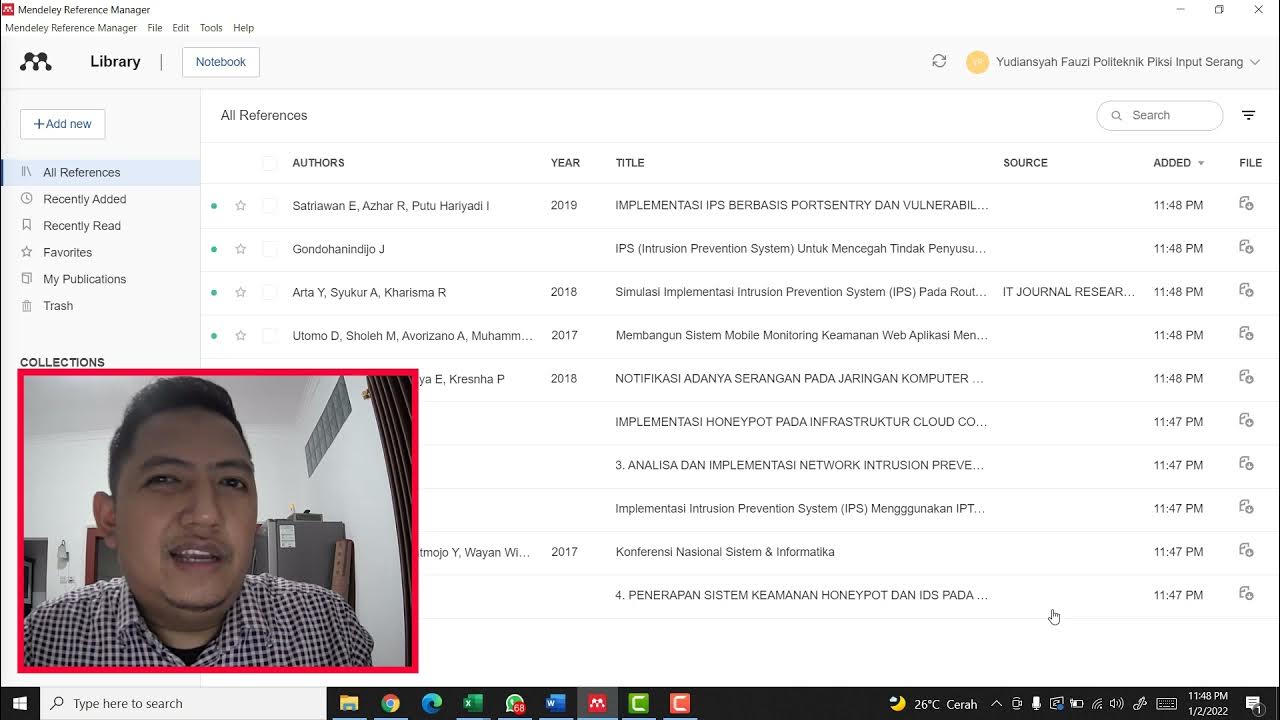
Task: Favorite the Arta Y reference star
Action: (240, 292)
